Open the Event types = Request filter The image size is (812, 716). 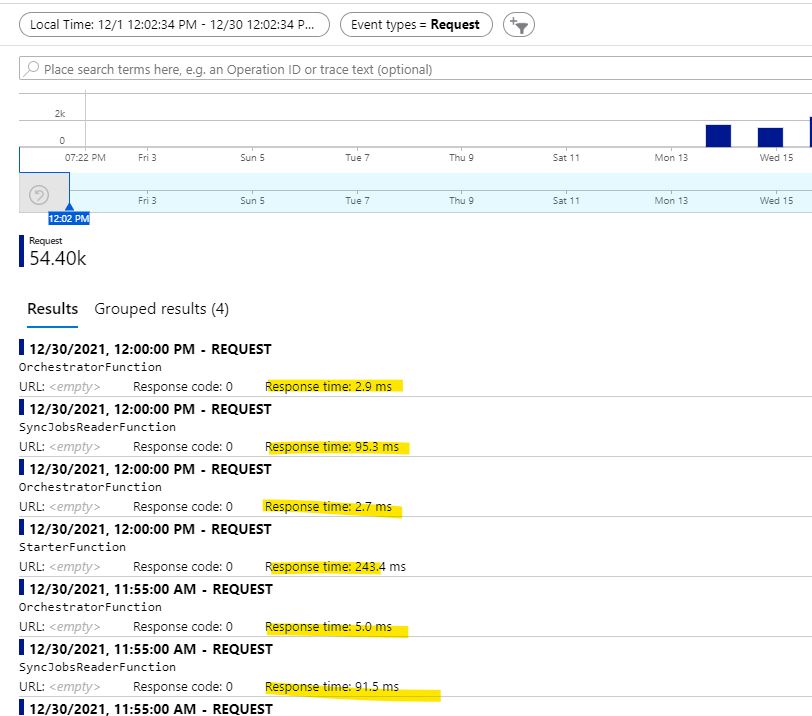(x=416, y=24)
